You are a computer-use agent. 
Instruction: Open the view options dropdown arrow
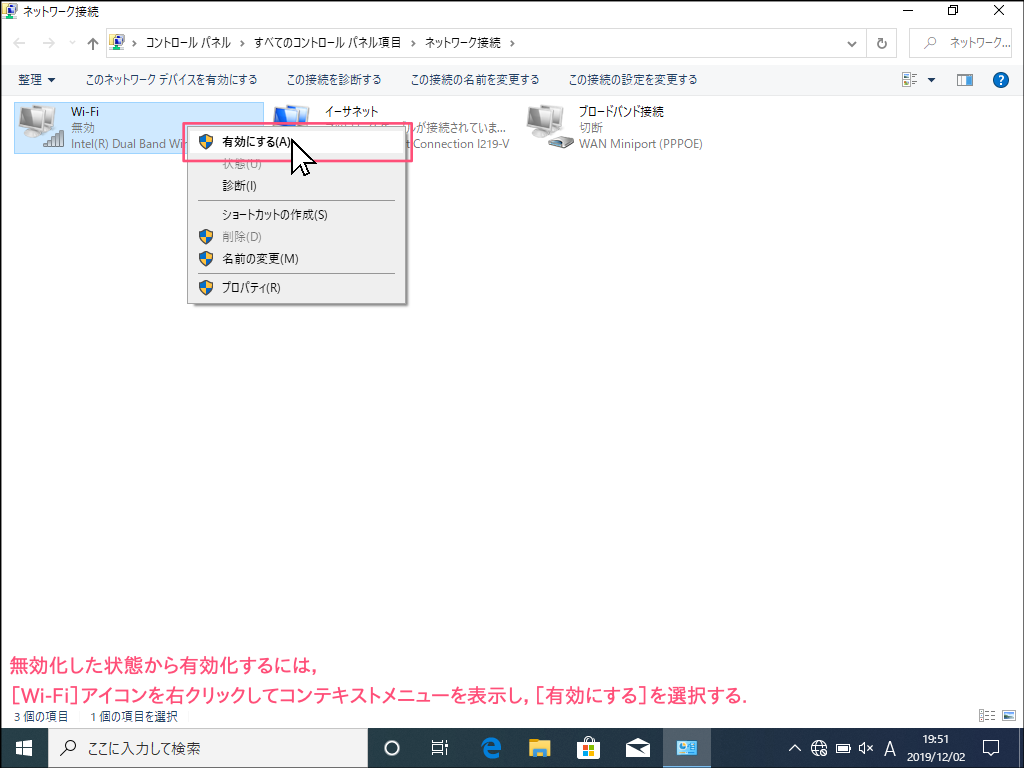(x=931, y=80)
